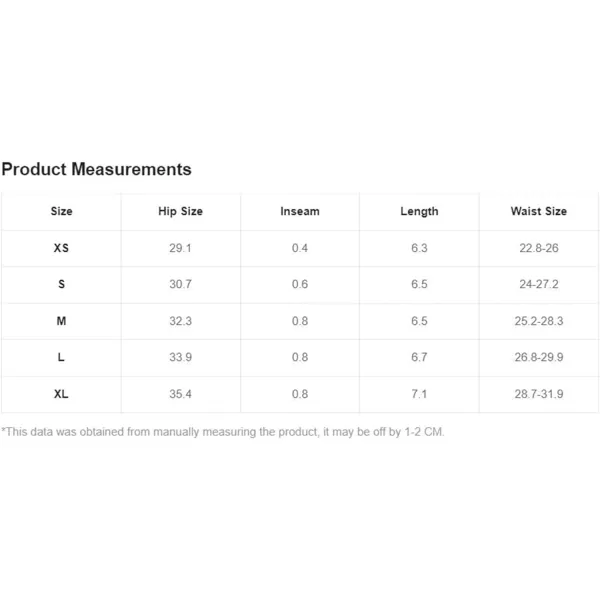Select inseam value 0.6
The height and width of the screenshot is (600, 600).
[x=300, y=284]
